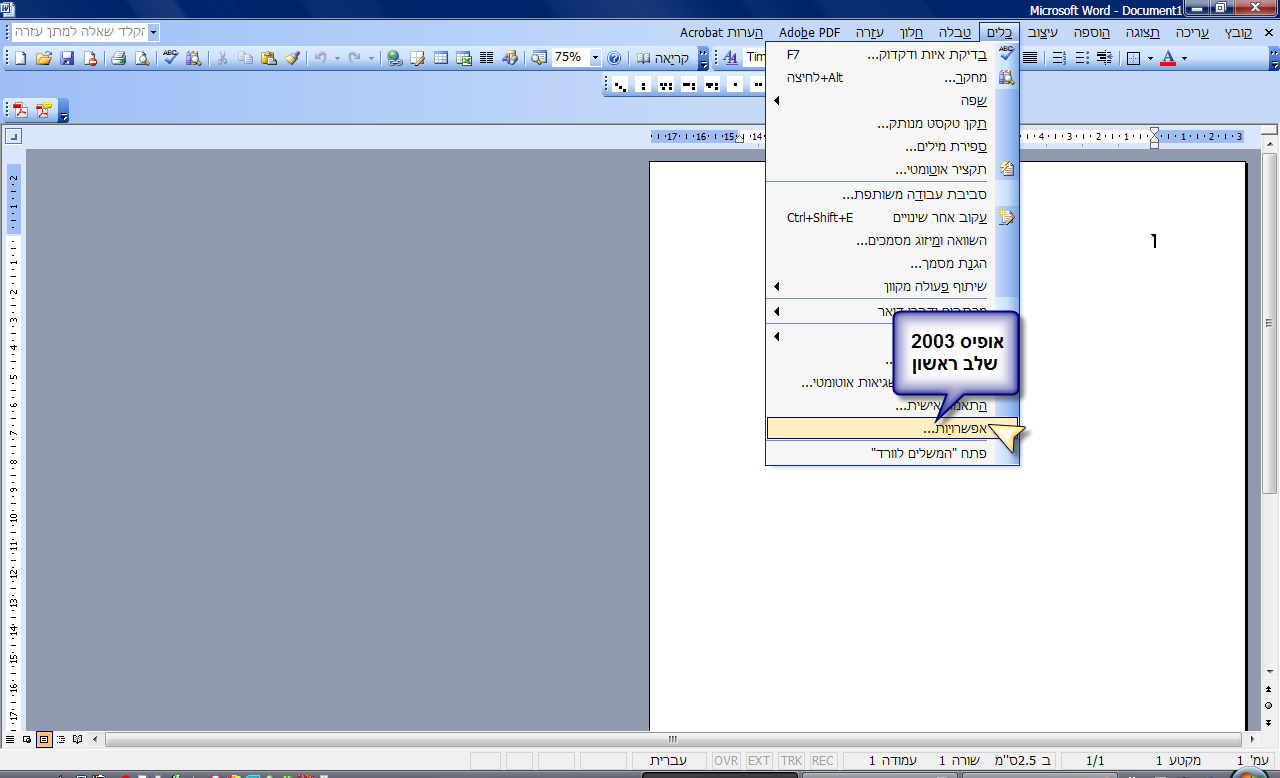Toggle the Drawing toolbar icon
Viewport: 1280px width, 778px height.
tap(511, 58)
